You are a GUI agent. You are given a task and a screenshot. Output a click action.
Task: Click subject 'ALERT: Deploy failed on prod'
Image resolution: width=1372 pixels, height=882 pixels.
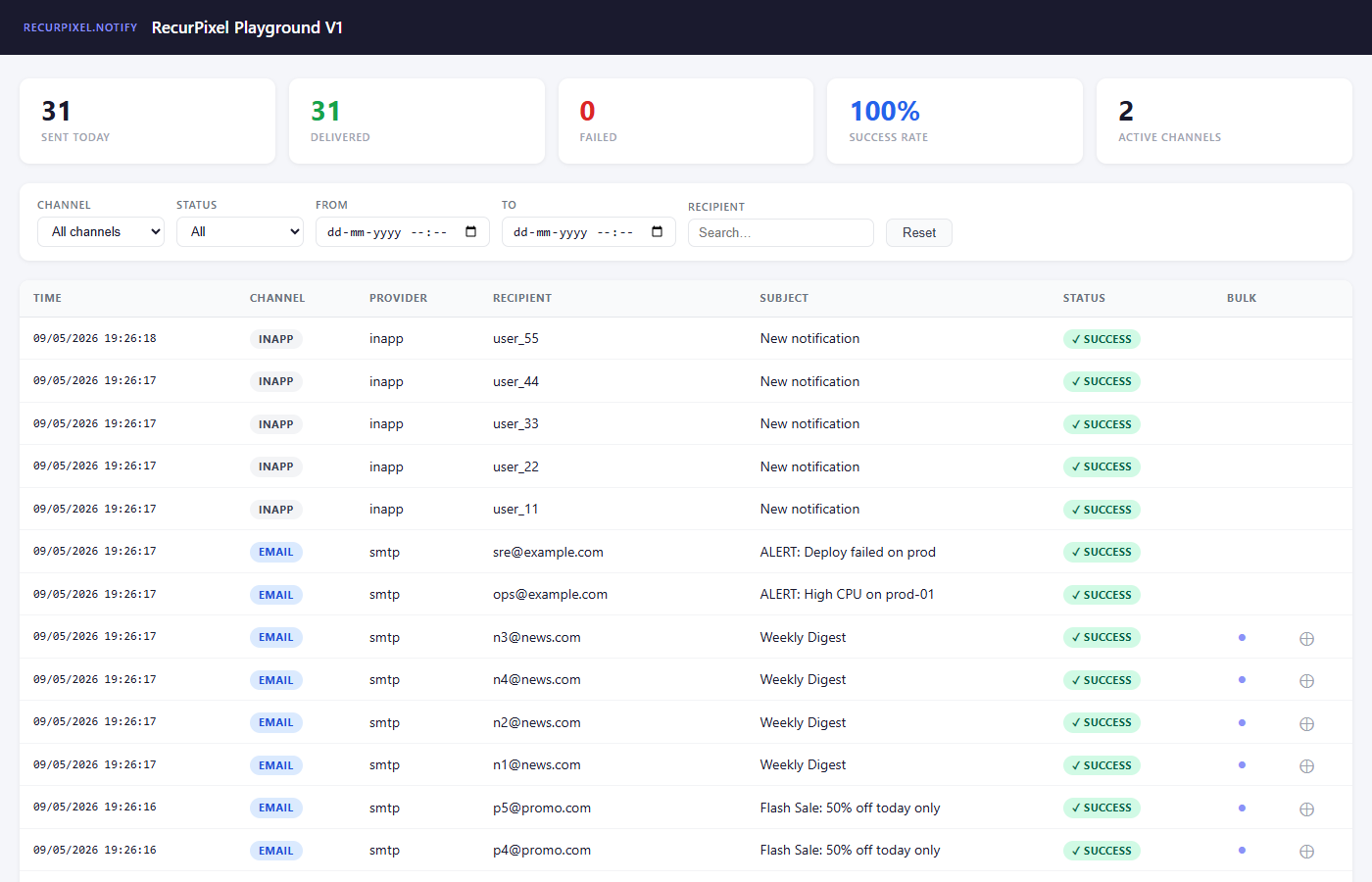[848, 553]
